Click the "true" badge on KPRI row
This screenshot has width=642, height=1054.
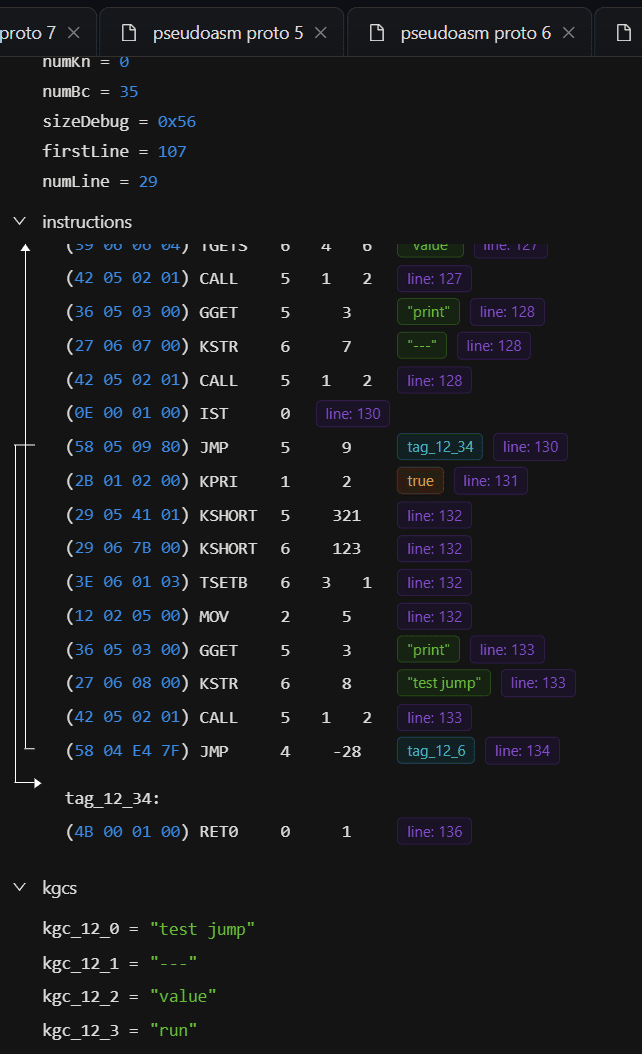click(x=420, y=481)
